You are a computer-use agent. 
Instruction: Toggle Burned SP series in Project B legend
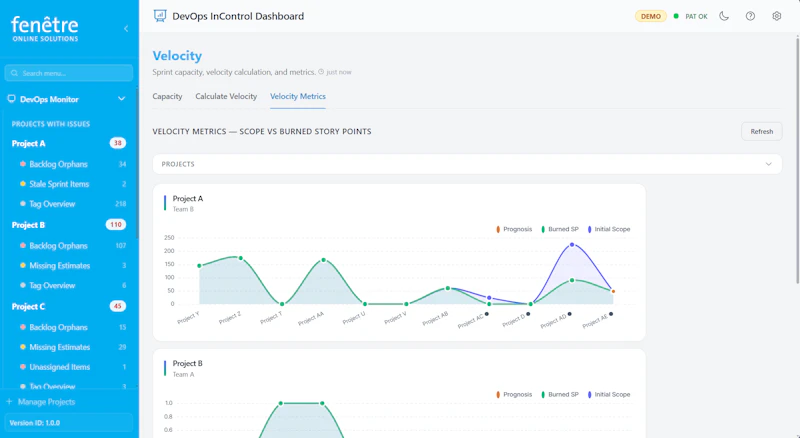560,395
